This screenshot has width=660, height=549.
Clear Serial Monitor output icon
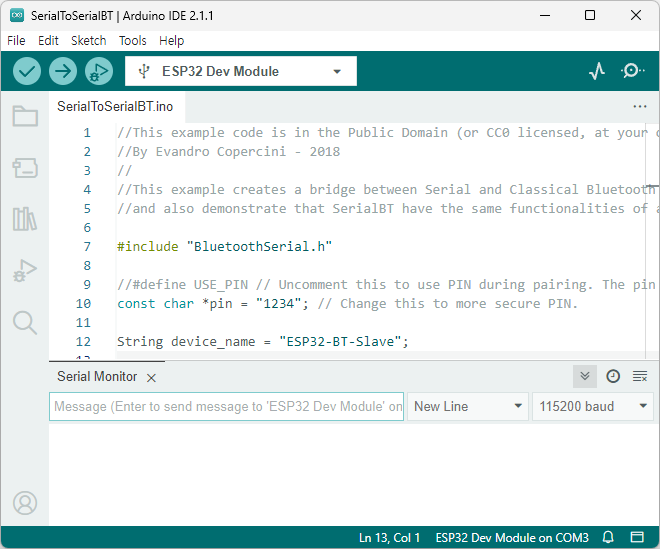pos(640,376)
